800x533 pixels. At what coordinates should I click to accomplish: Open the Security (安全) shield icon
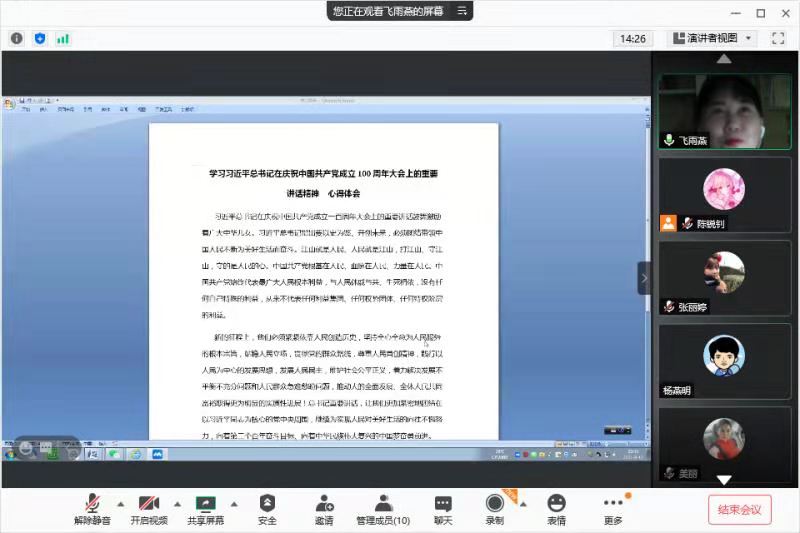coord(267,503)
